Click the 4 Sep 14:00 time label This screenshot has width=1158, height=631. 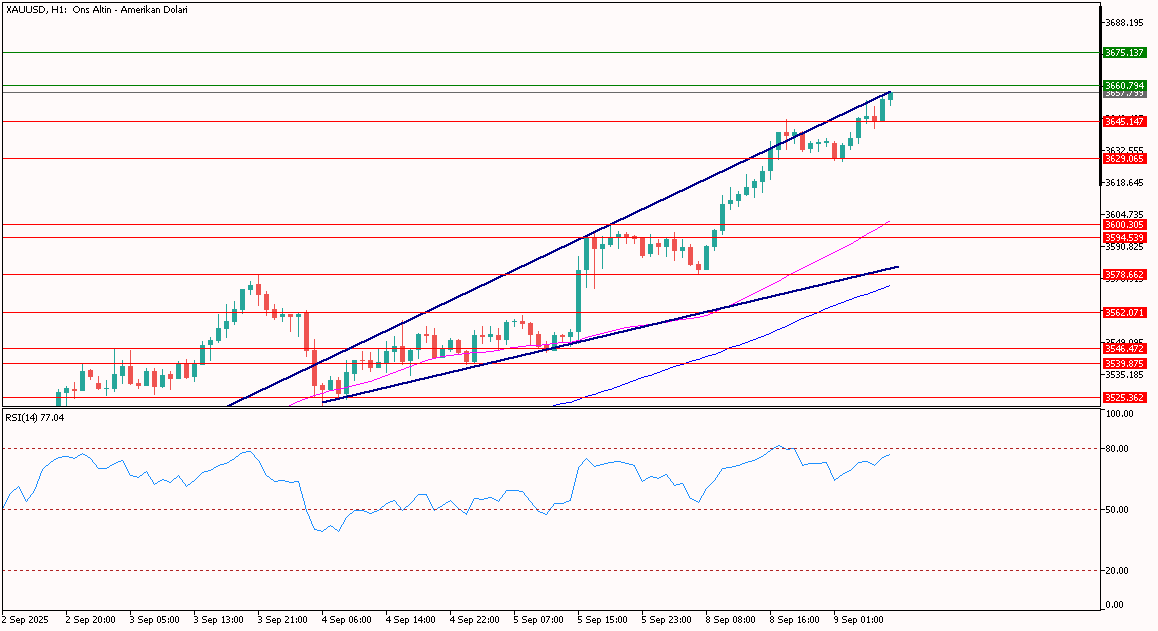(411, 620)
